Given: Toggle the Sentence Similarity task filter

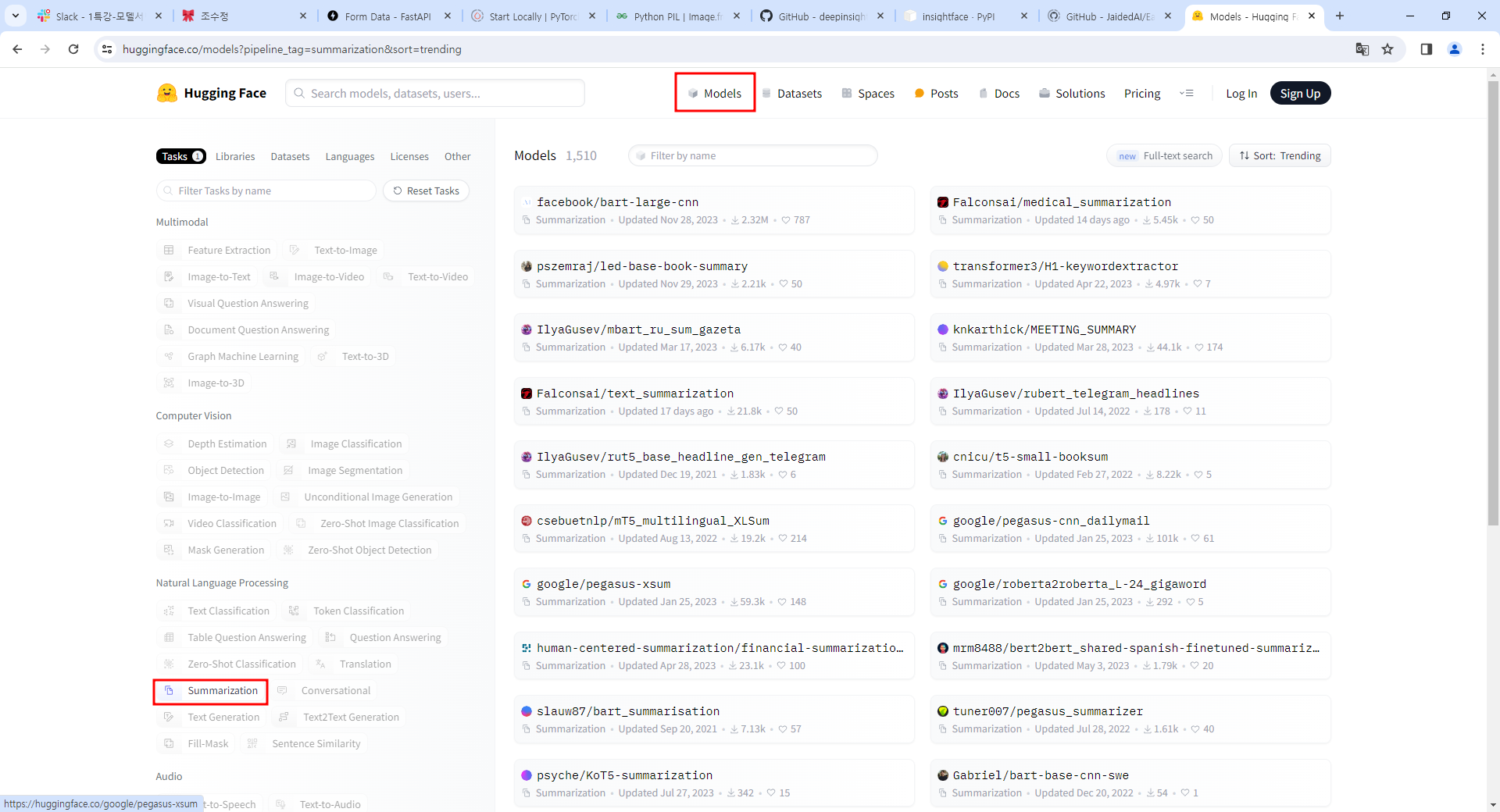Looking at the screenshot, I should click(303, 743).
